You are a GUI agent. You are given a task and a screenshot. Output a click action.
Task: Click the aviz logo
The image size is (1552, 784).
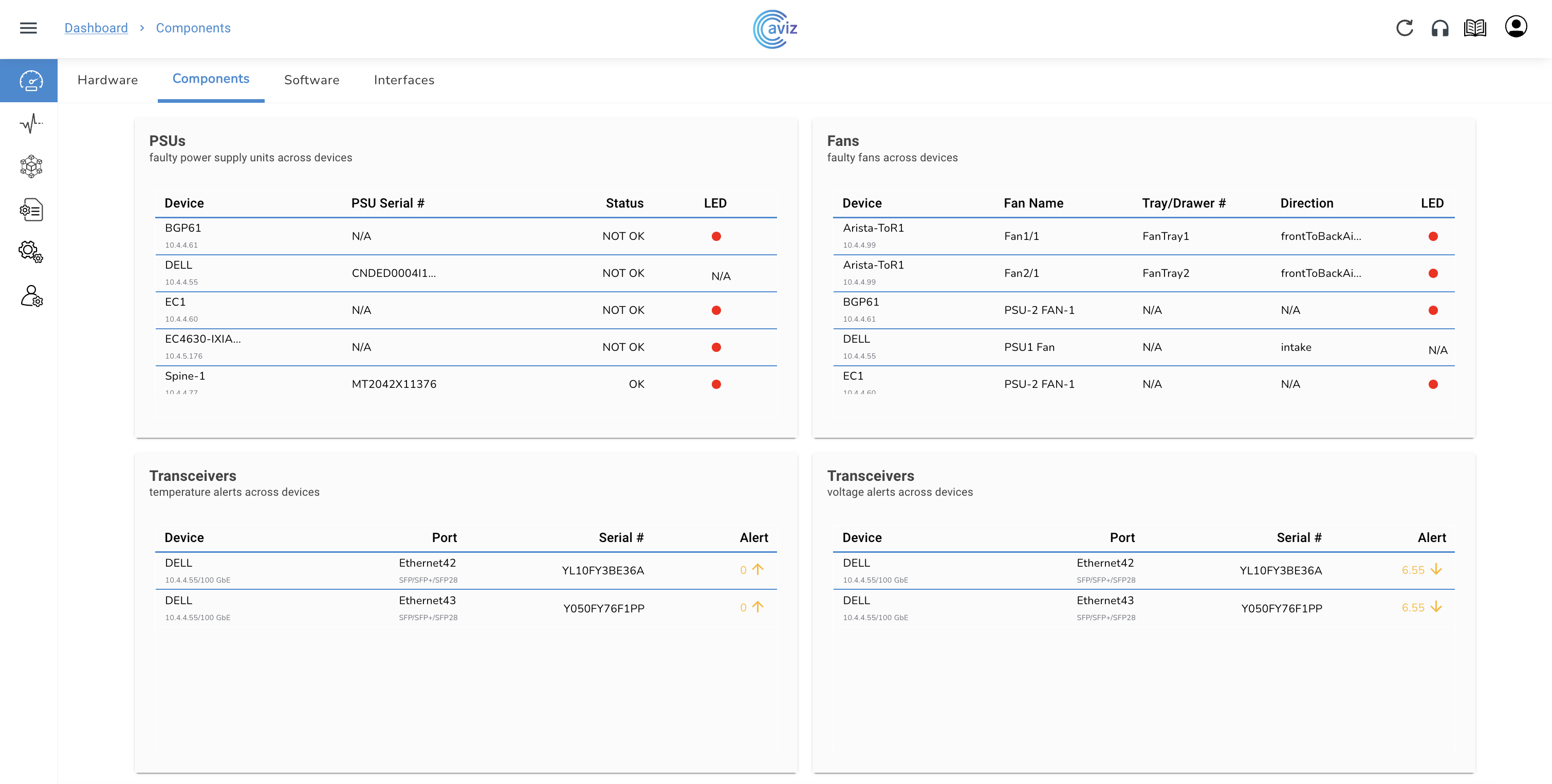click(x=775, y=29)
